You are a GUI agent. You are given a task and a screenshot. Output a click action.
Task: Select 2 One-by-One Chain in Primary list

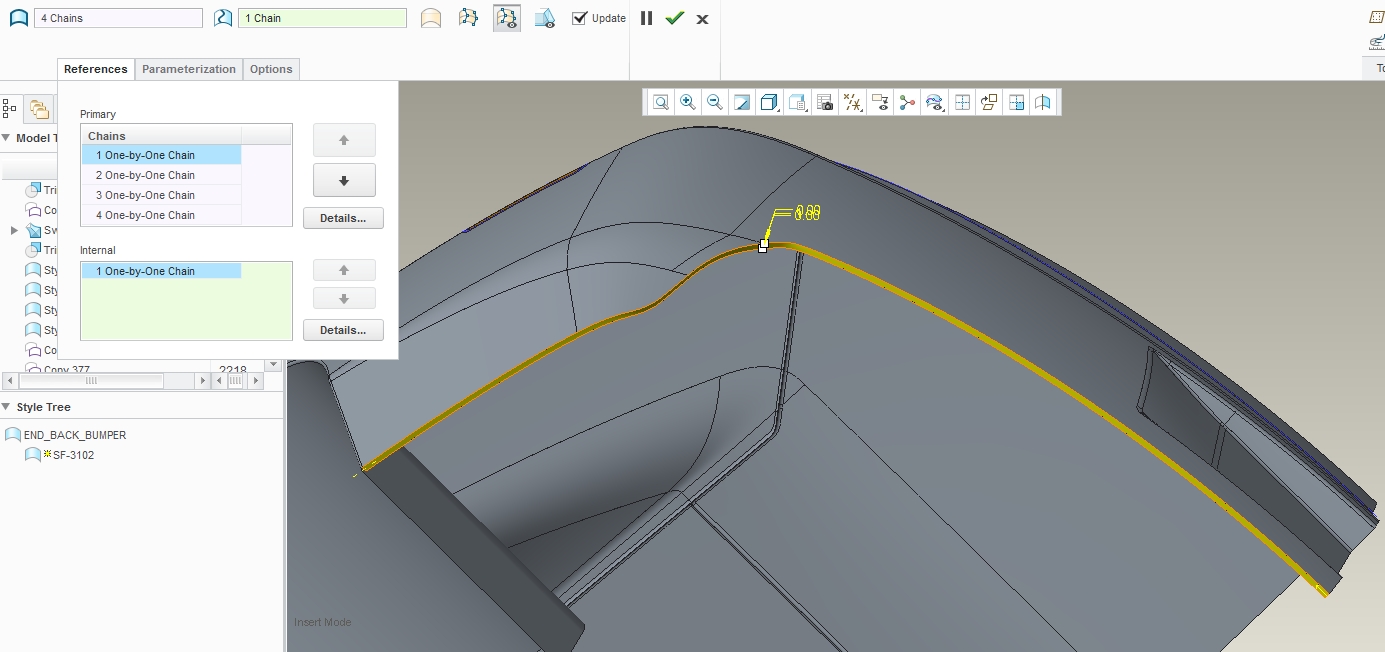161,175
